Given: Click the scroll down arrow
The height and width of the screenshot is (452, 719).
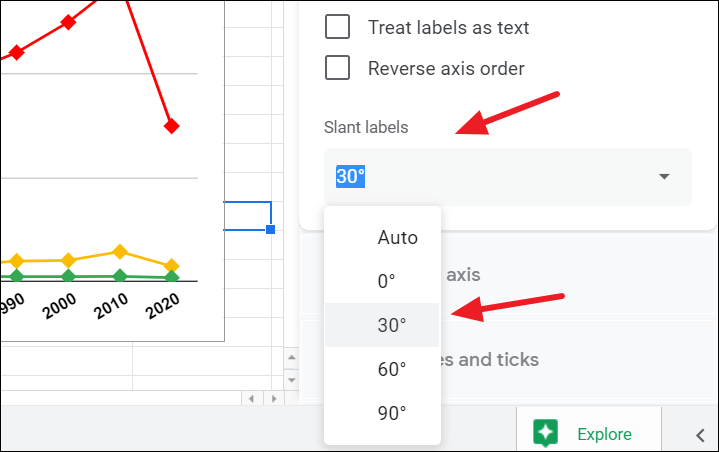Looking at the screenshot, I should click(291, 380).
